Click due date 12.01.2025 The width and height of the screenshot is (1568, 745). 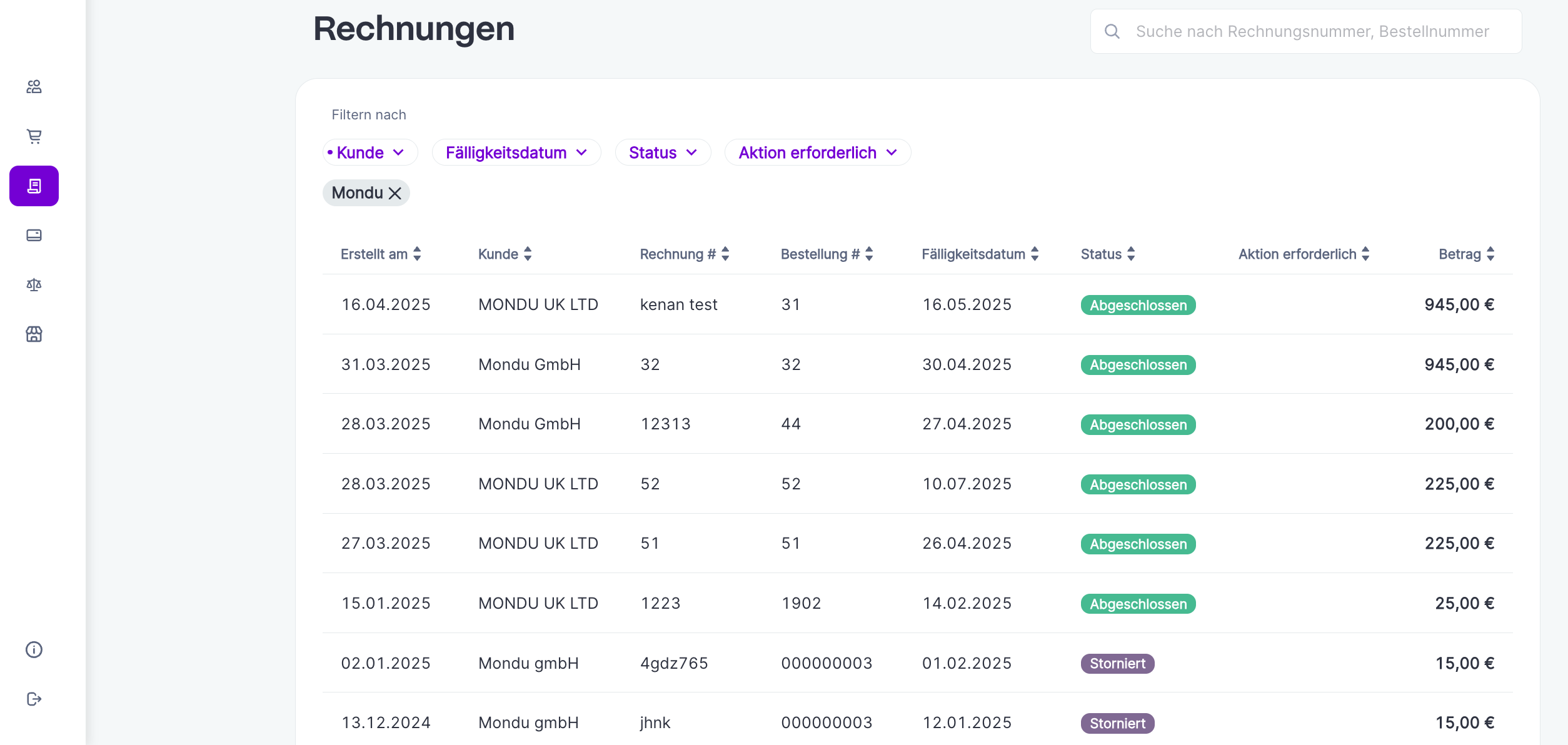[967, 723]
